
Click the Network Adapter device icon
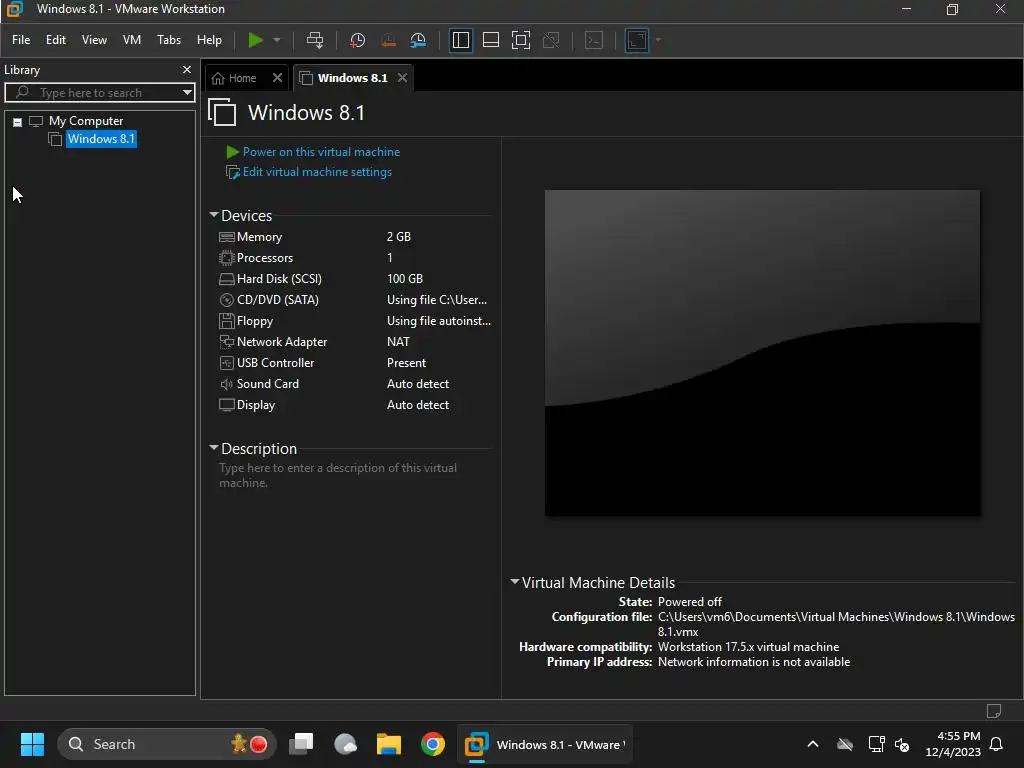click(227, 342)
